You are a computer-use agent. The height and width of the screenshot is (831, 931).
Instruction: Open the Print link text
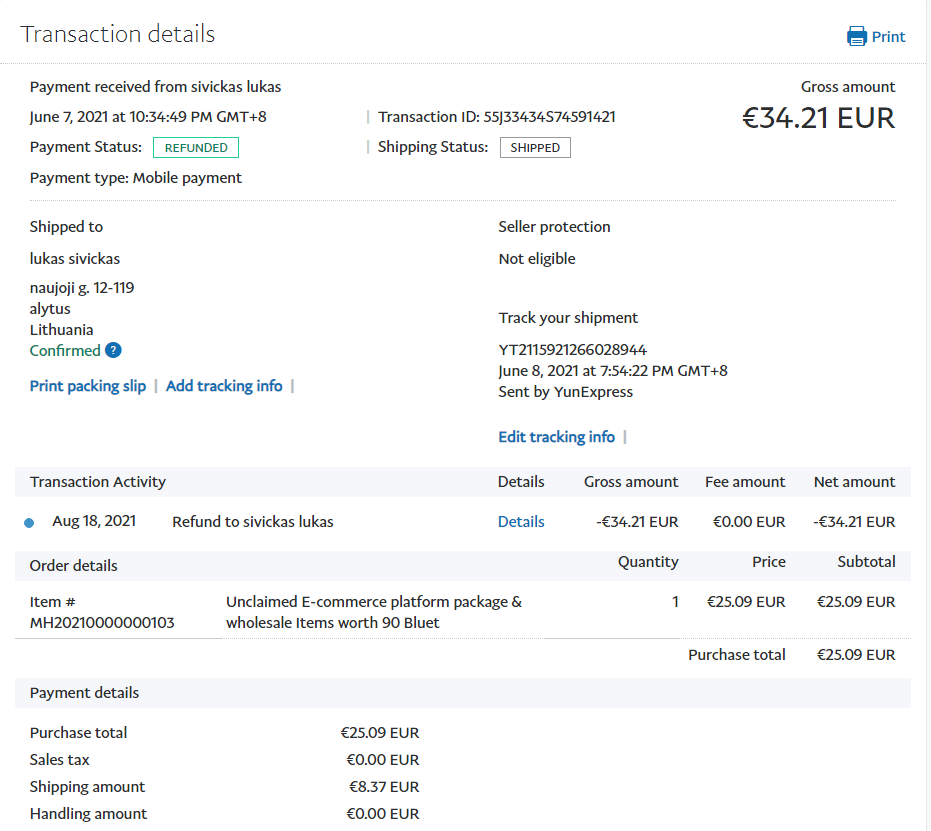tap(888, 37)
